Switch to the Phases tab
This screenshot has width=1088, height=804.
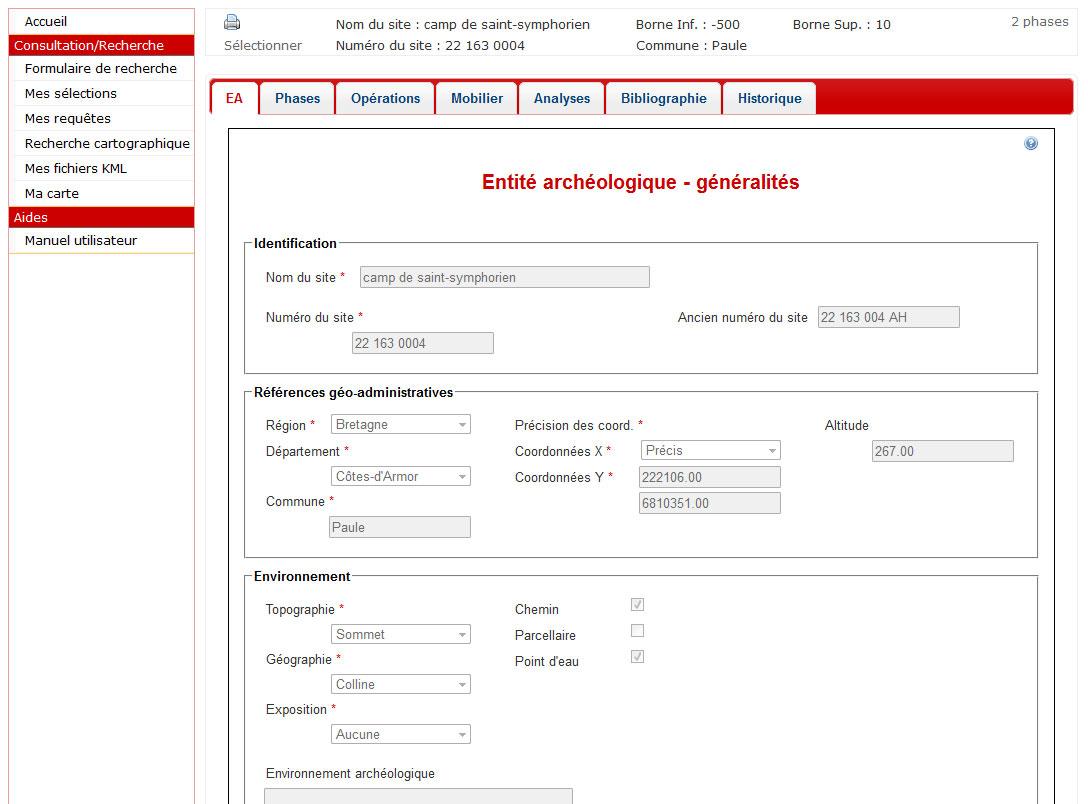(297, 99)
